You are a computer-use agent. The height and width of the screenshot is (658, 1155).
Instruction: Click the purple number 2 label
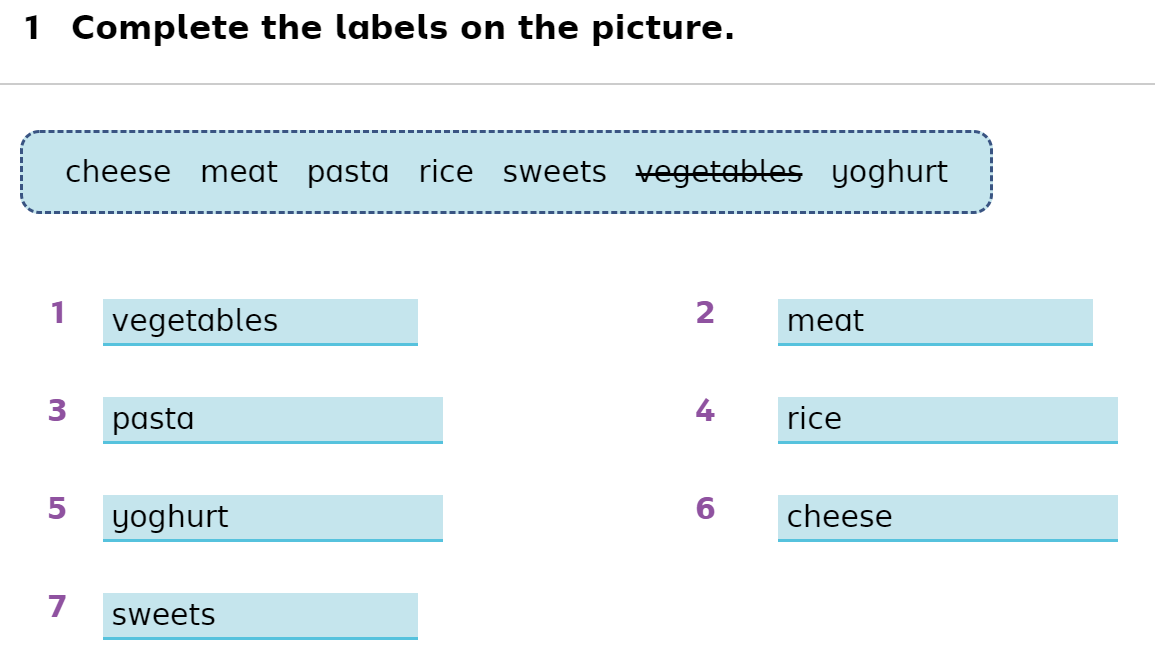pos(705,313)
